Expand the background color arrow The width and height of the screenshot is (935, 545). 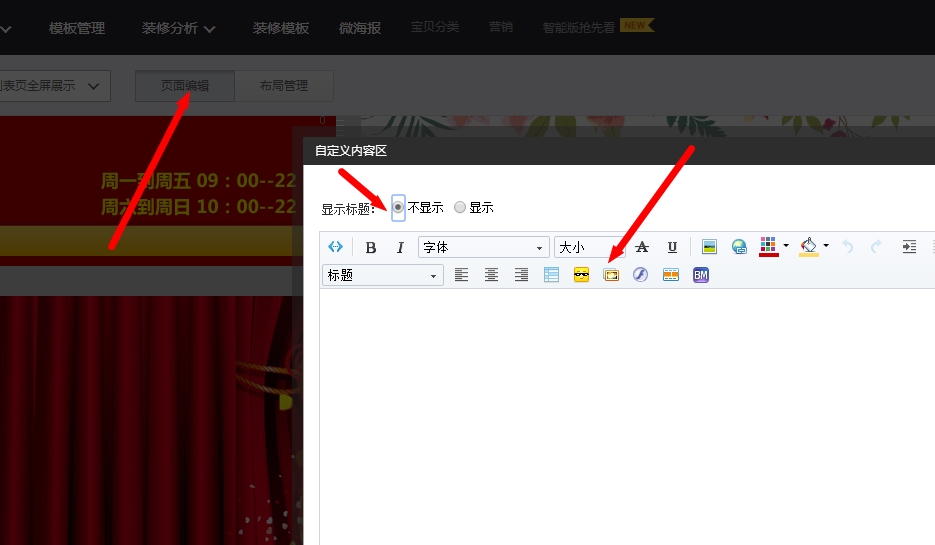(x=826, y=246)
